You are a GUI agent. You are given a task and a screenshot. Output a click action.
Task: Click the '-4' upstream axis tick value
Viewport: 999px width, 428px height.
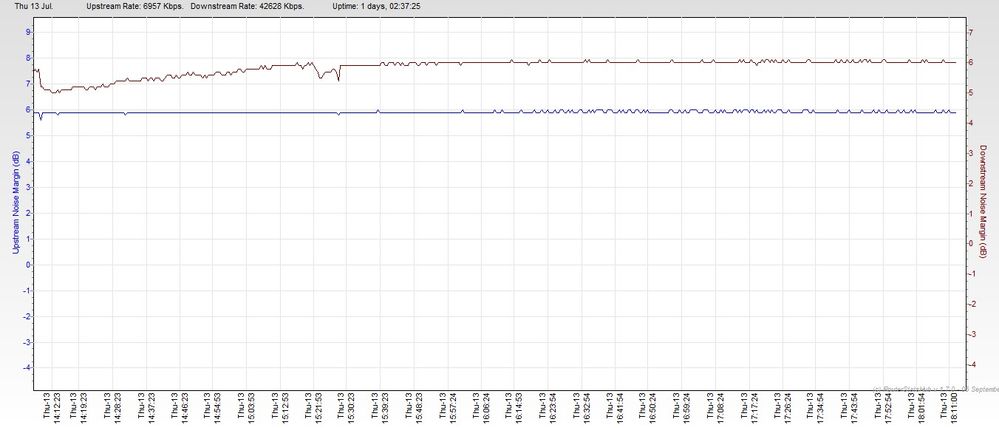coord(27,368)
